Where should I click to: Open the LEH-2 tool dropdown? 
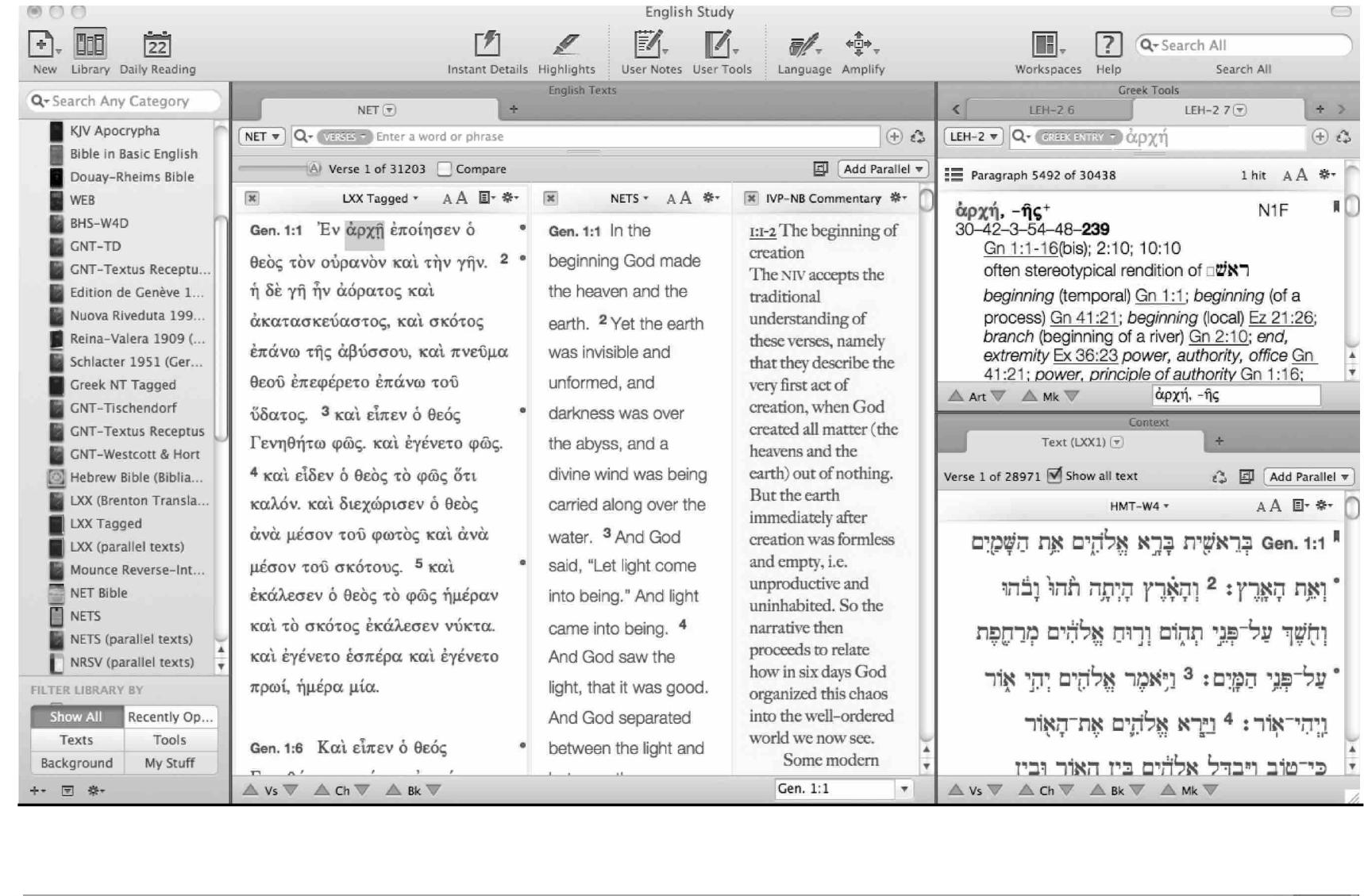(973, 137)
